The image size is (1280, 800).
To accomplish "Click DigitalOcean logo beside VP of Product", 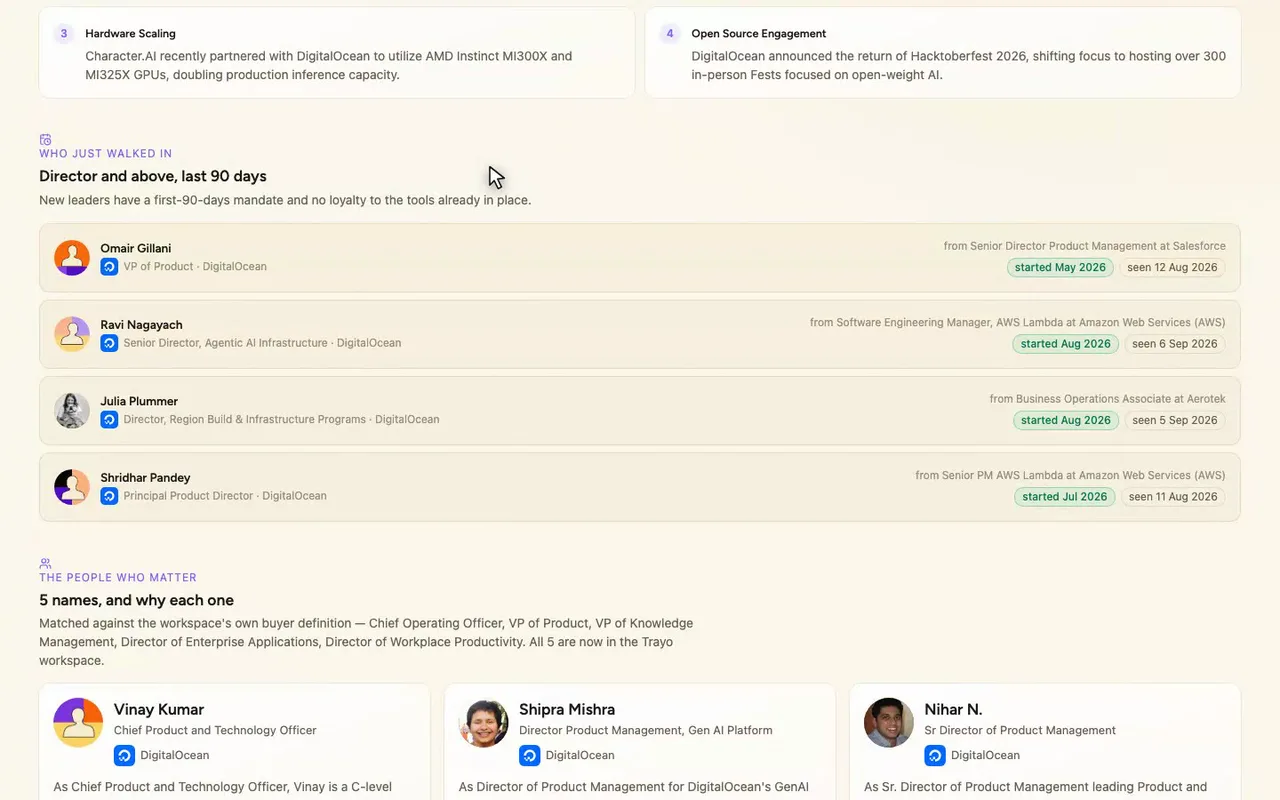I will (x=109, y=267).
